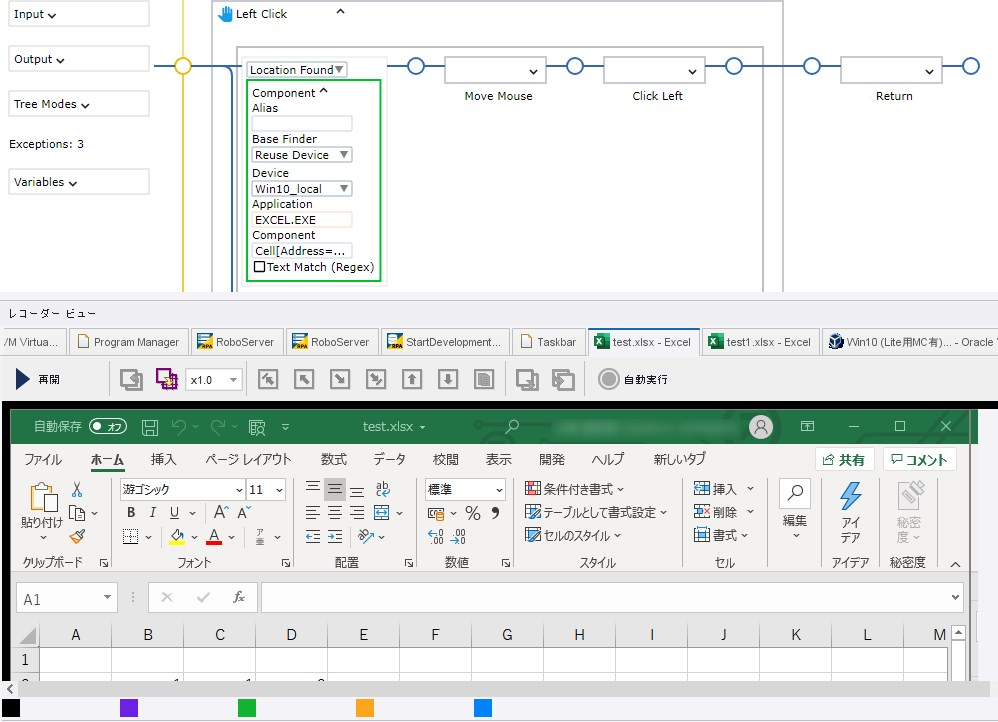Open the Win10_local device dropdown
This screenshot has width=998, height=722.
tap(302, 188)
